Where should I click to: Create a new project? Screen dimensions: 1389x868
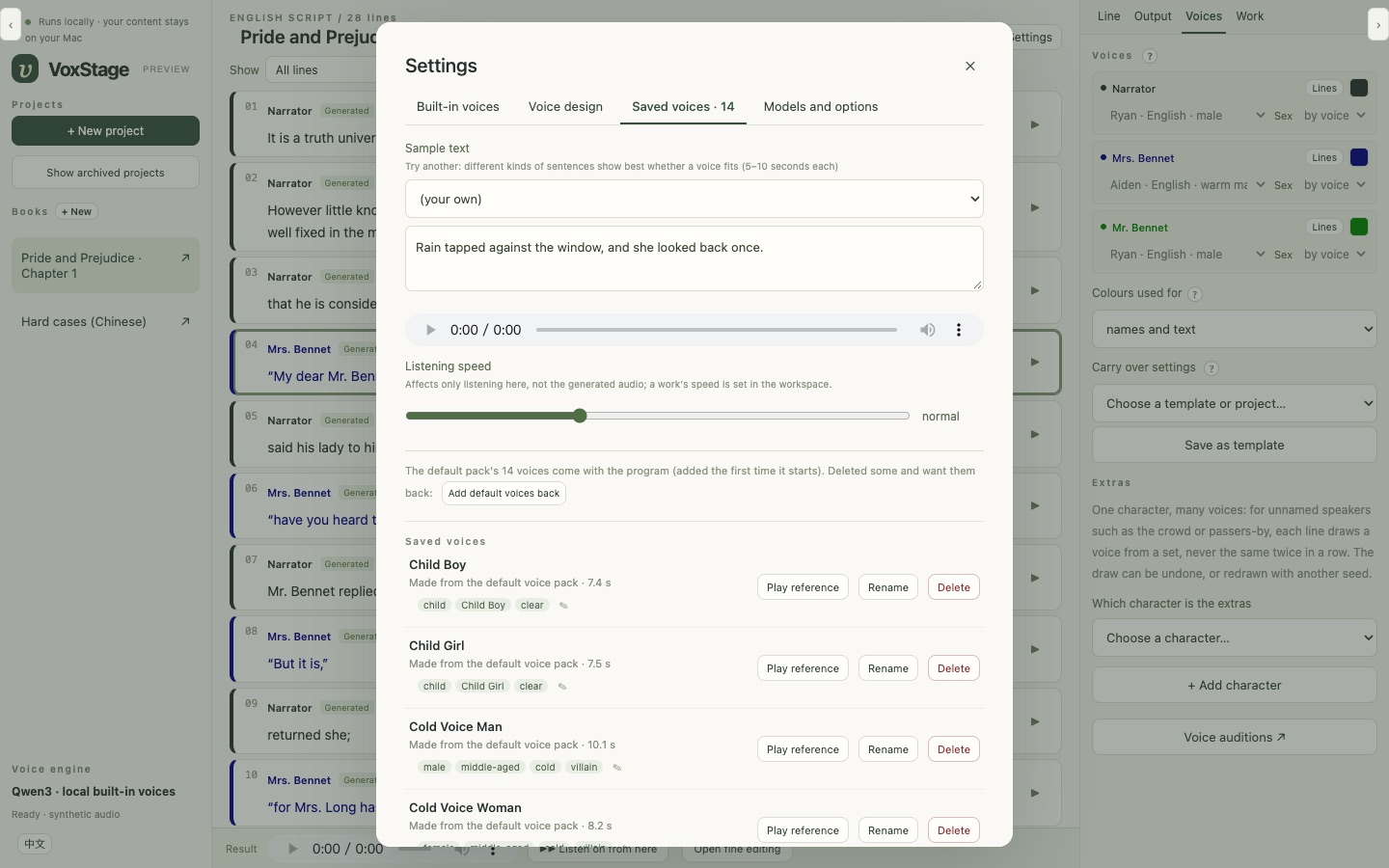[x=105, y=131]
